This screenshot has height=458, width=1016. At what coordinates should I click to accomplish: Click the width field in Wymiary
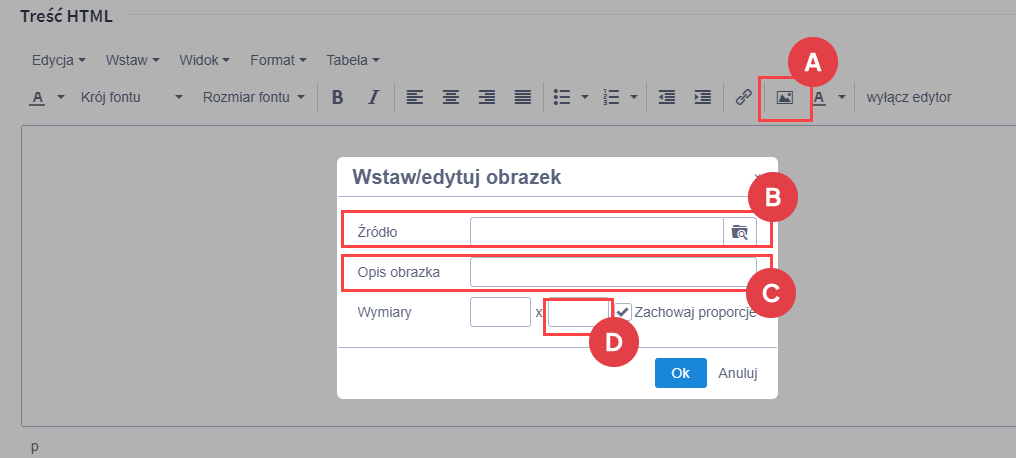pyautogui.click(x=501, y=312)
